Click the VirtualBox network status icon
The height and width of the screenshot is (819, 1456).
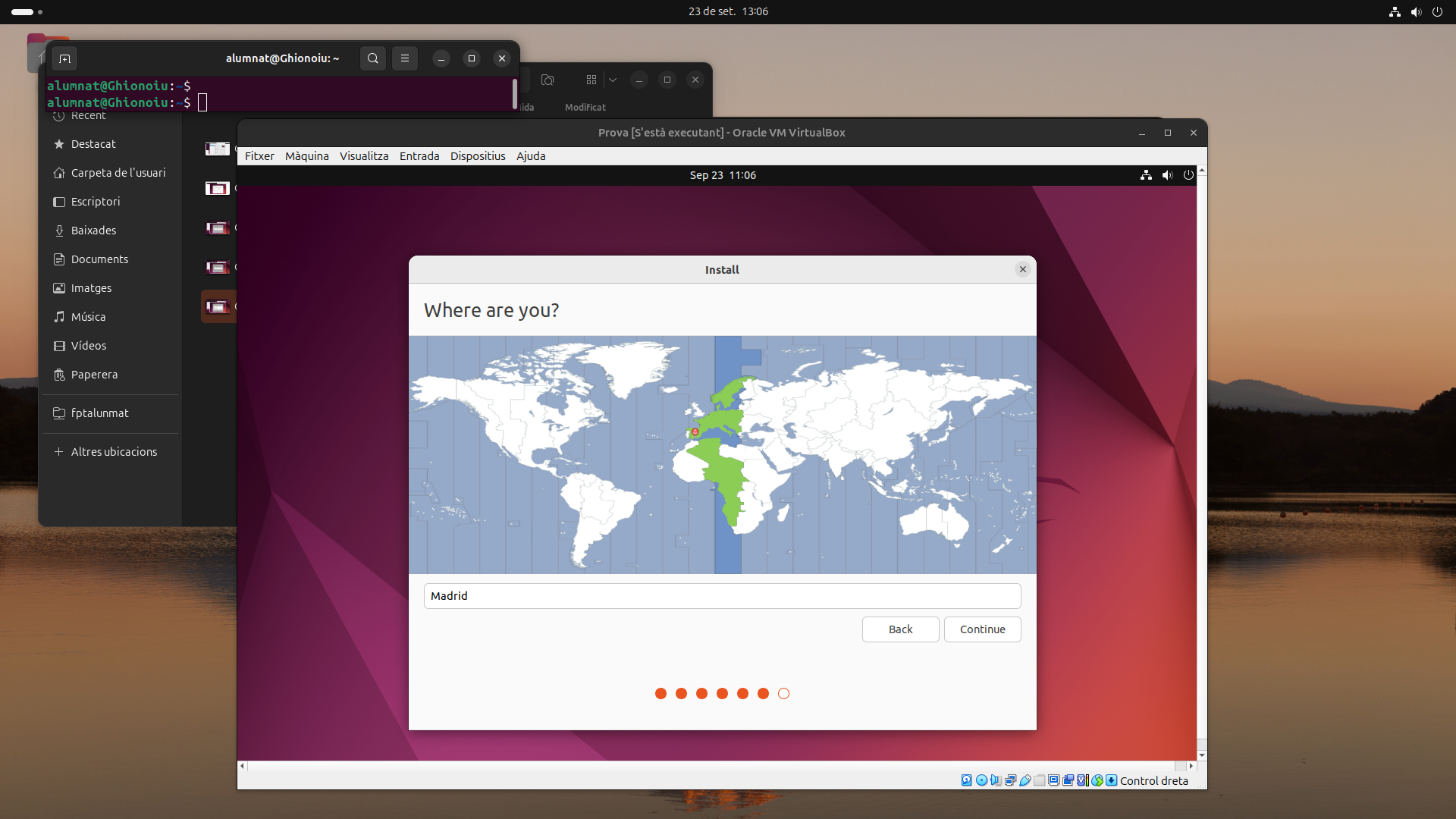point(1010,780)
